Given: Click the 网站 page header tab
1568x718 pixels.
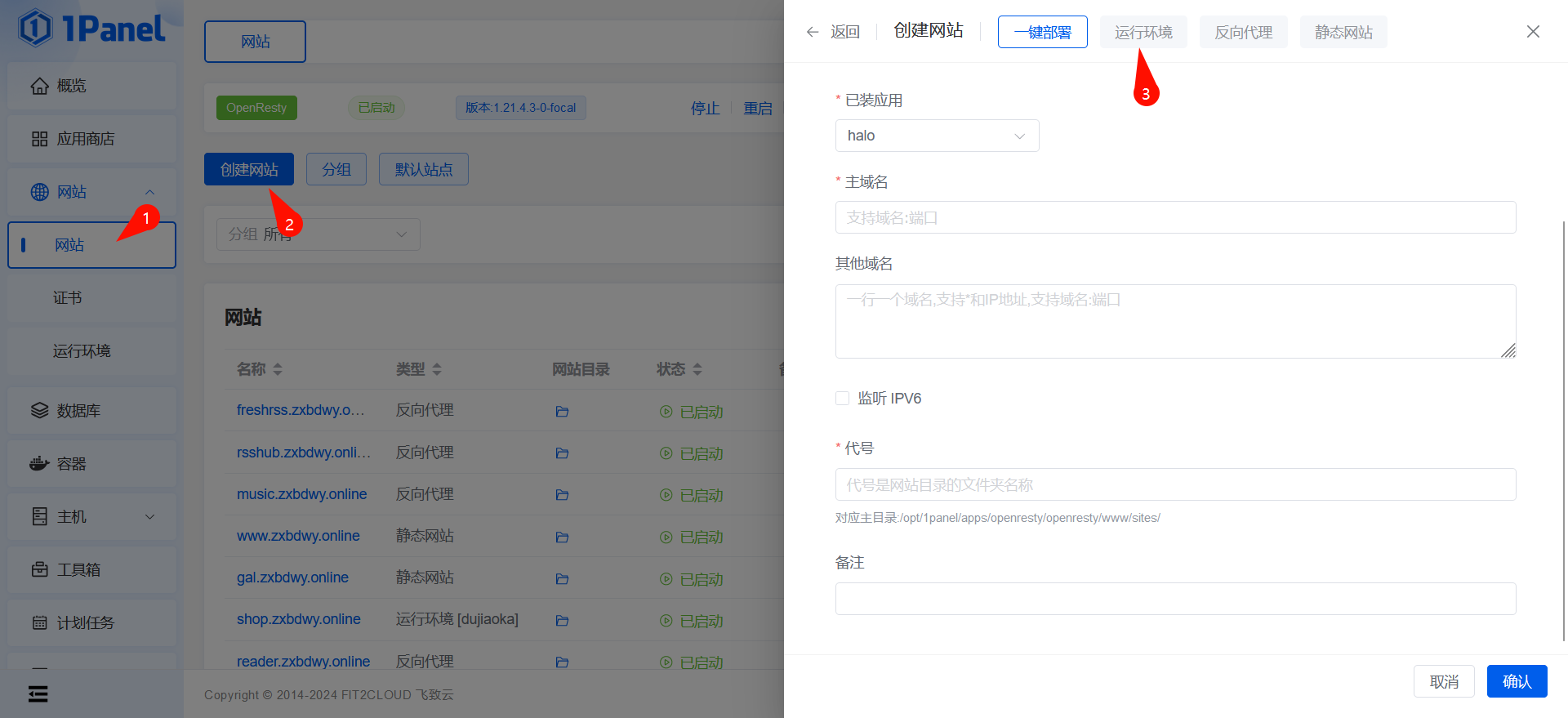Looking at the screenshot, I should 255,42.
